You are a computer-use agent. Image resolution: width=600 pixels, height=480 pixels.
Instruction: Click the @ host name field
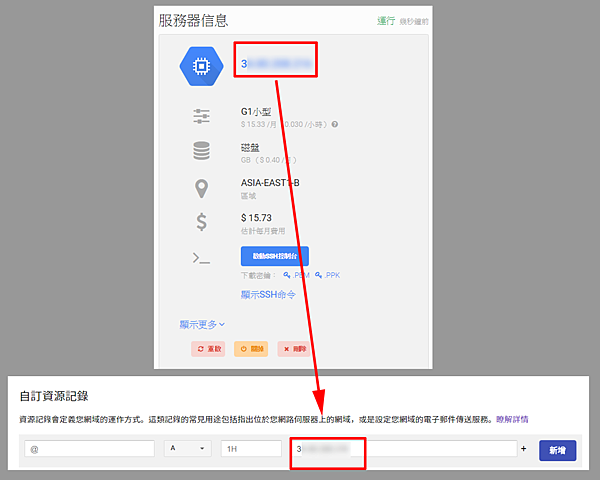point(90,449)
